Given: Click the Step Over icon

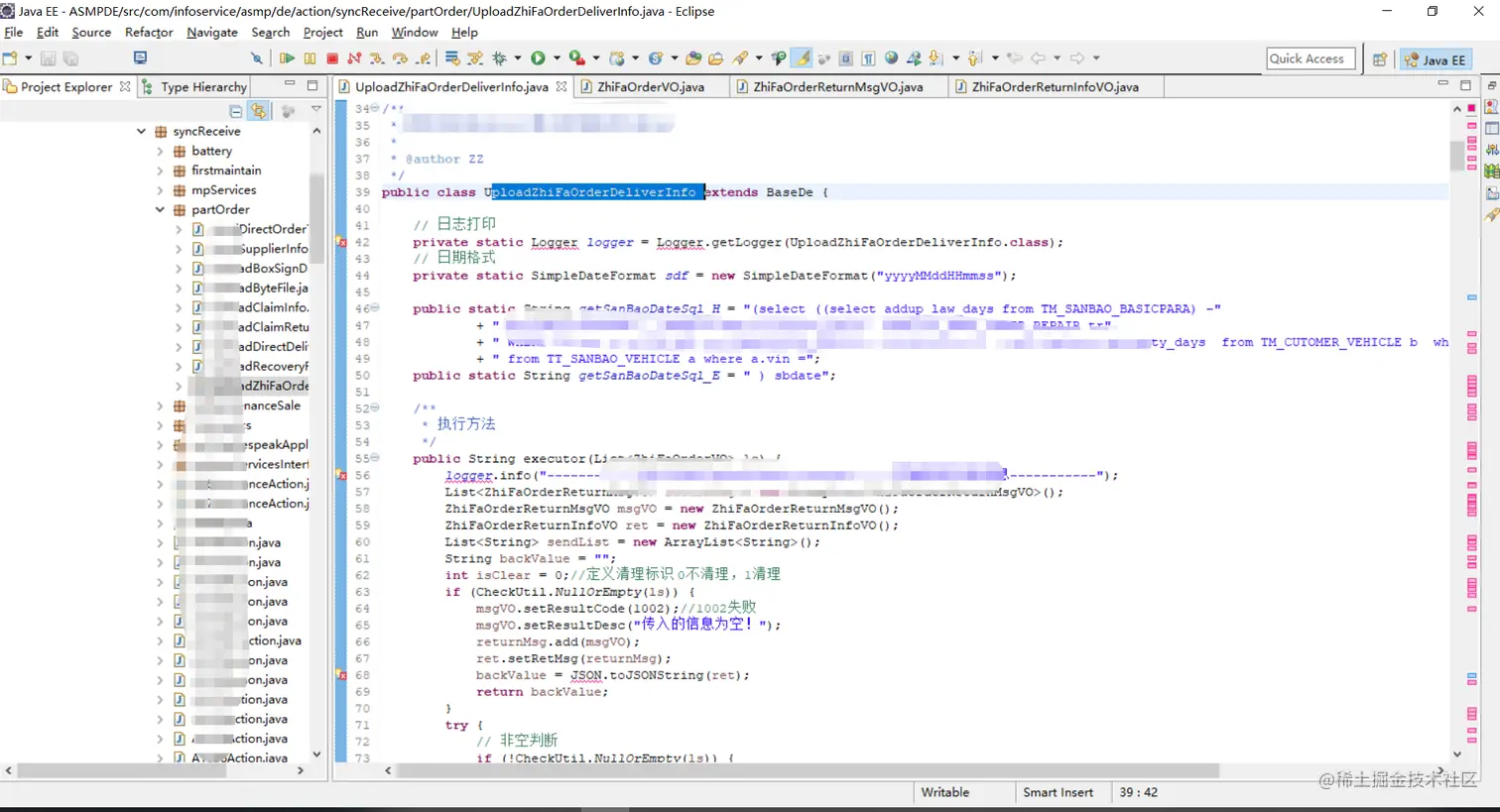Looking at the screenshot, I should [400, 58].
